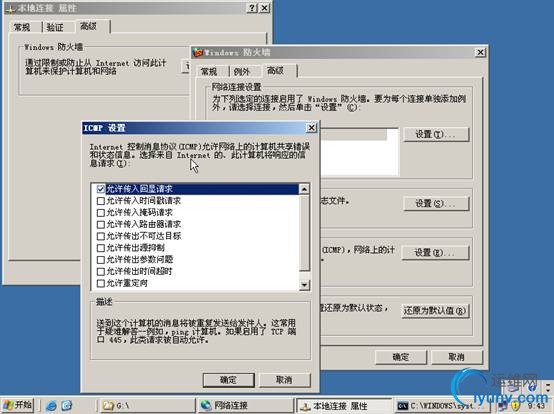Click 设置(E) button for ICMP
The width and height of the screenshot is (554, 414).
435,253
